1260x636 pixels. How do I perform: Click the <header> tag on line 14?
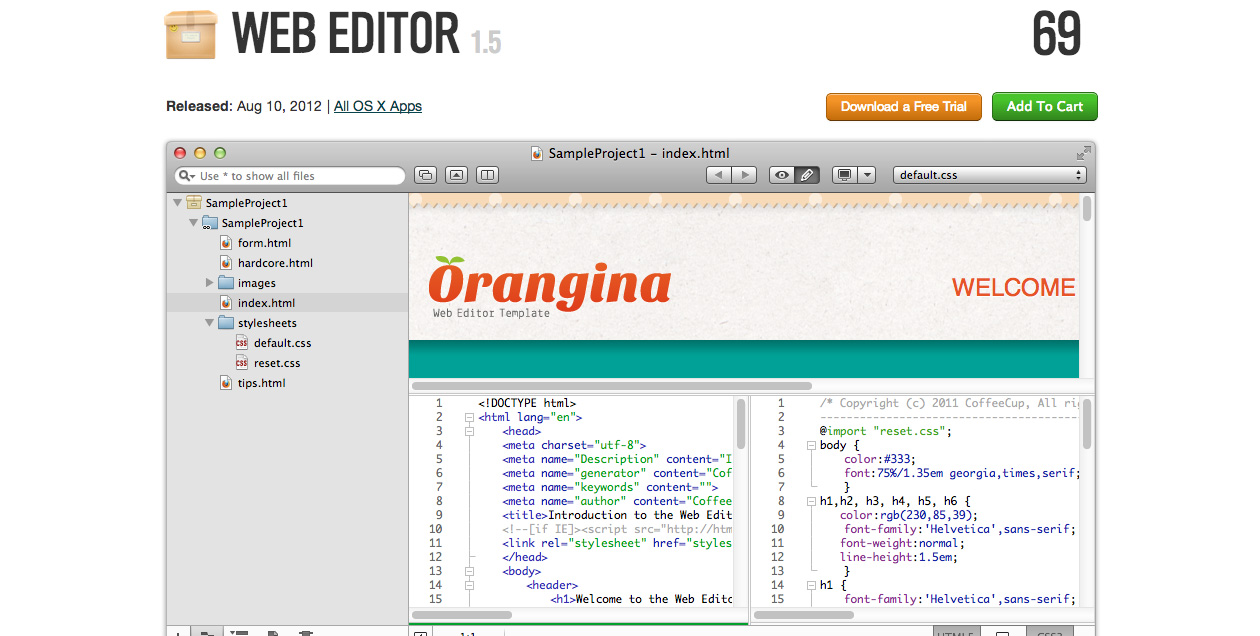(552, 586)
